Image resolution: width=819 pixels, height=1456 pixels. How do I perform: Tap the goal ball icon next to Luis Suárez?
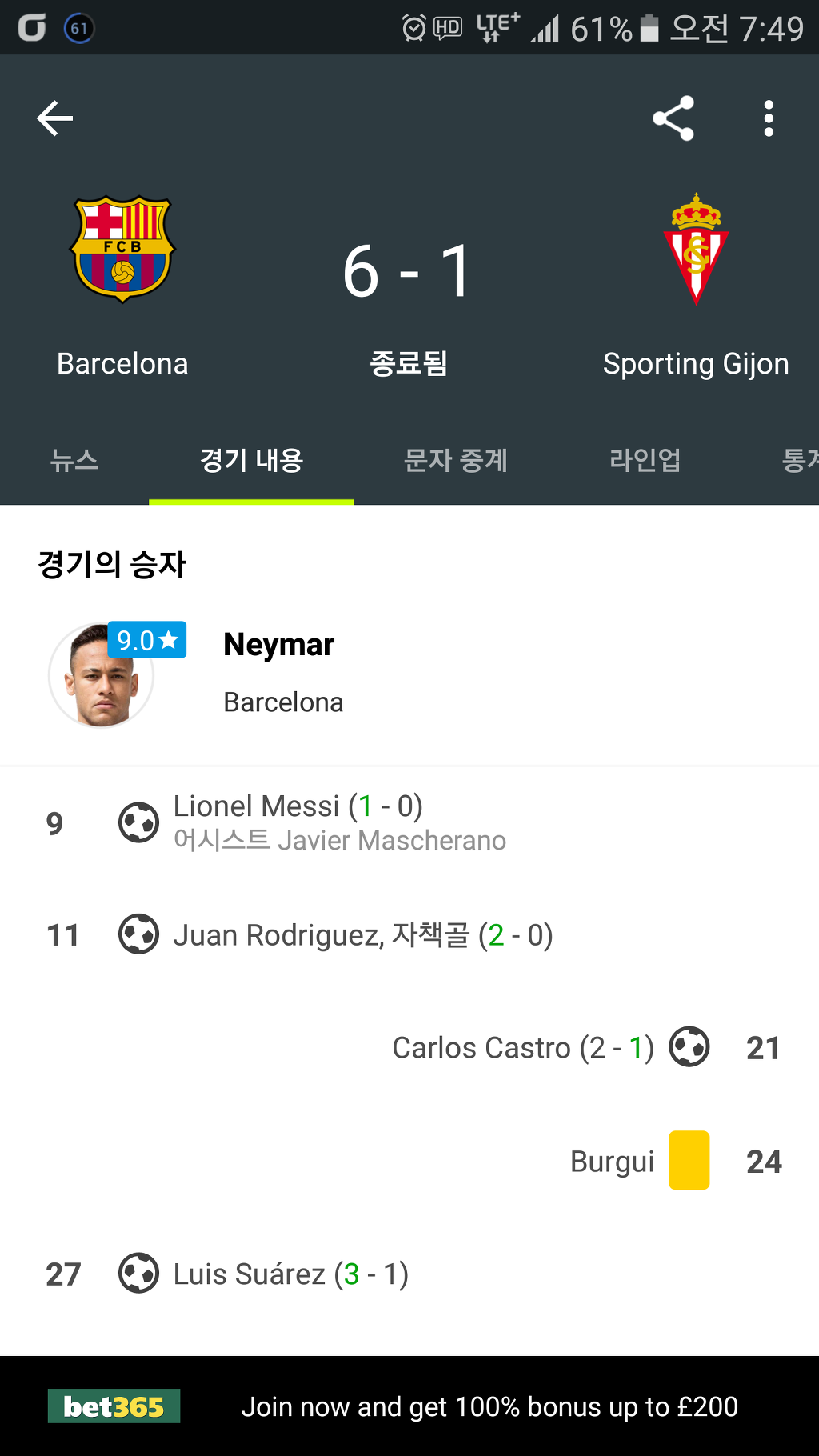[139, 1273]
